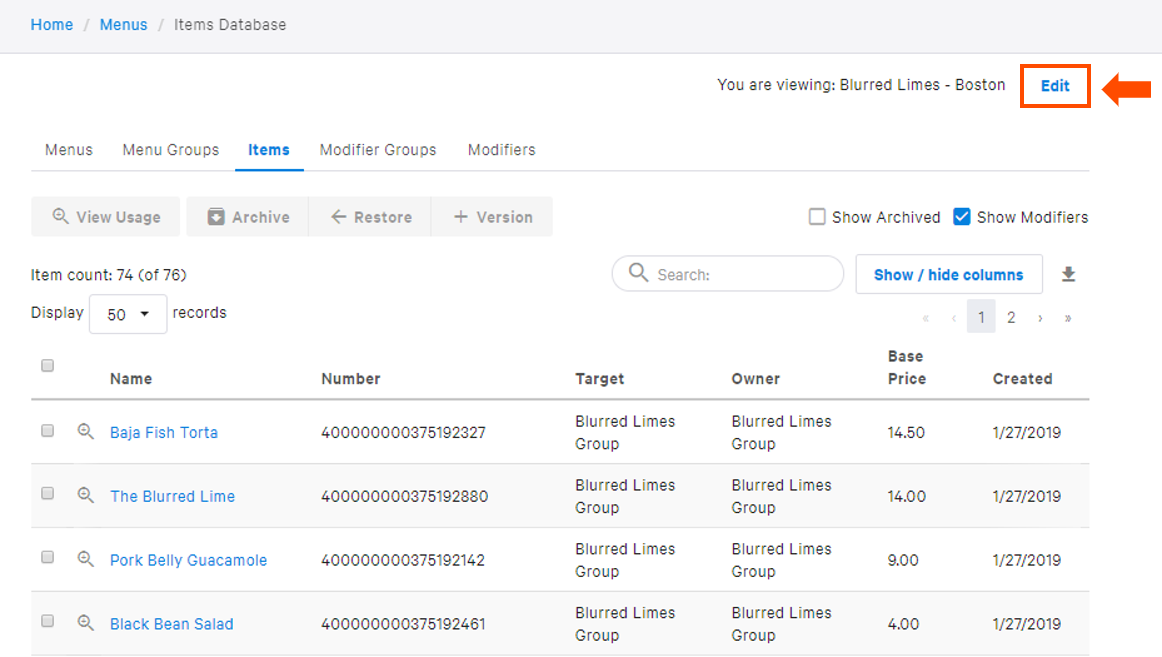The width and height of the screenshot is (1162, 657).
Task: Open the Display records dropdown
Action: [128, 313]
